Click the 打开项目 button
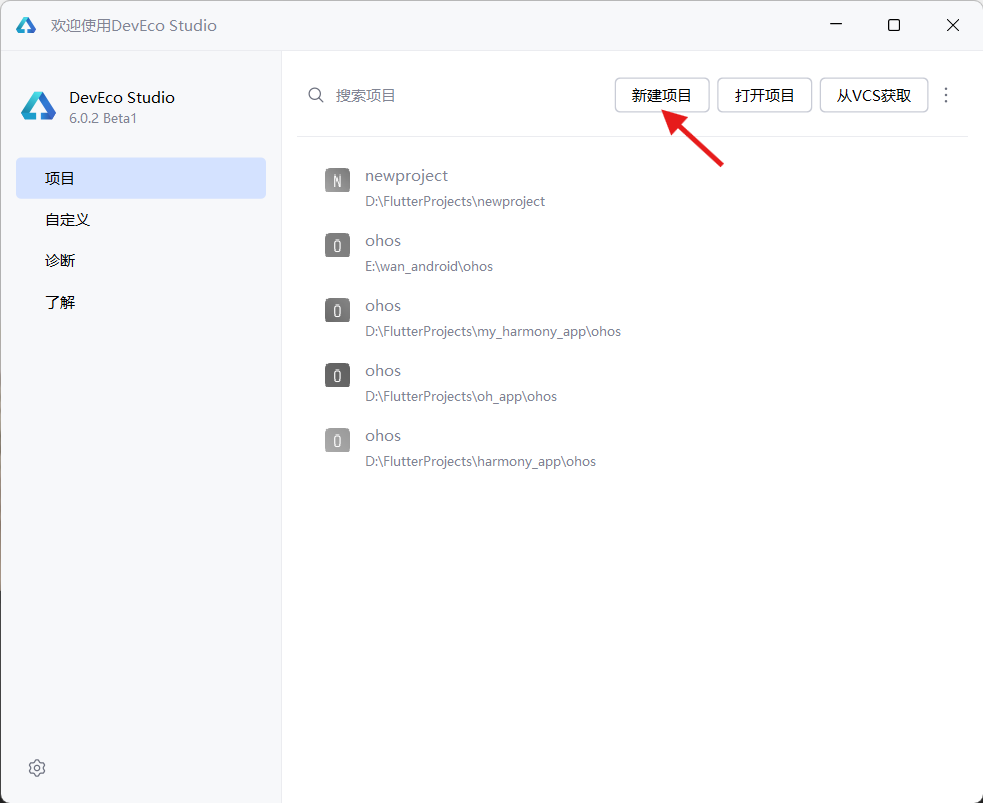This screenshot has width=983, height=803. coord(764,95)
